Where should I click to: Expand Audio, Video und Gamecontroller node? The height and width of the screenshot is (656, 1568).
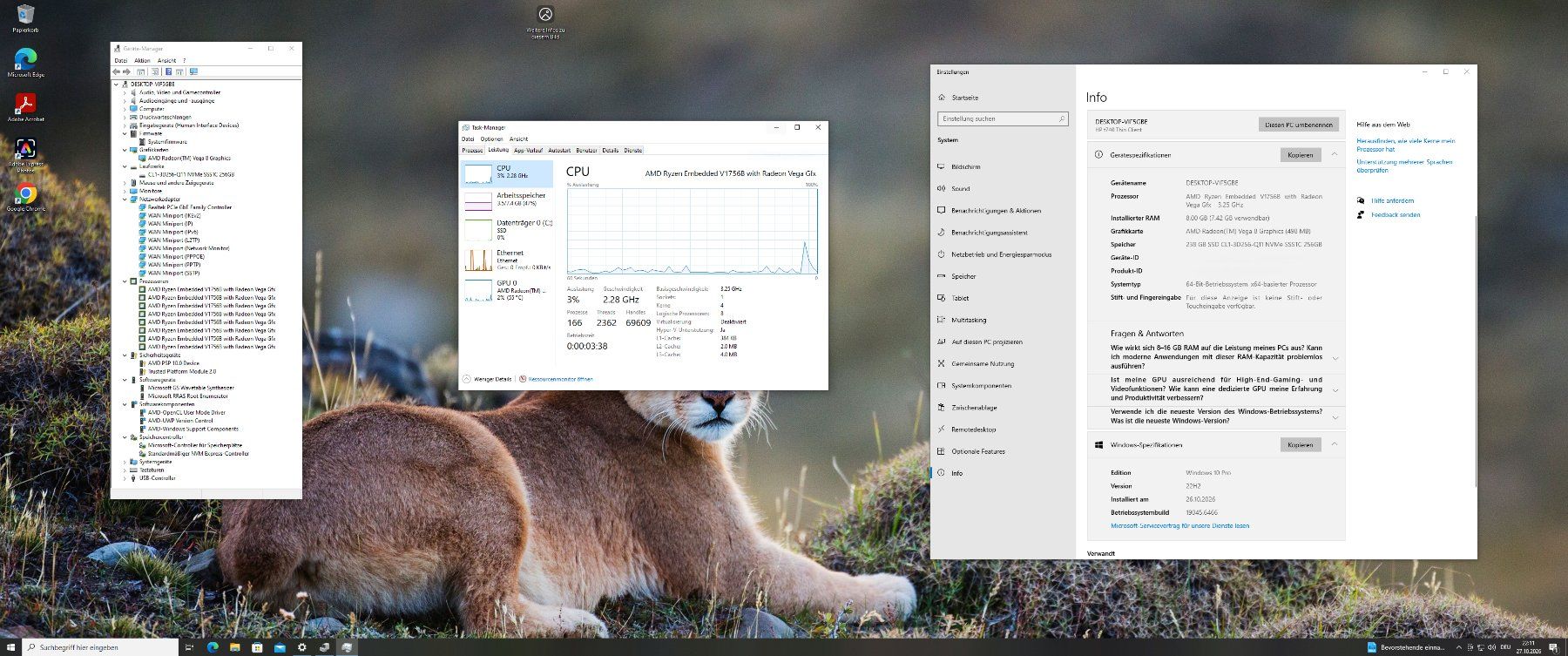tap(125, 92)
